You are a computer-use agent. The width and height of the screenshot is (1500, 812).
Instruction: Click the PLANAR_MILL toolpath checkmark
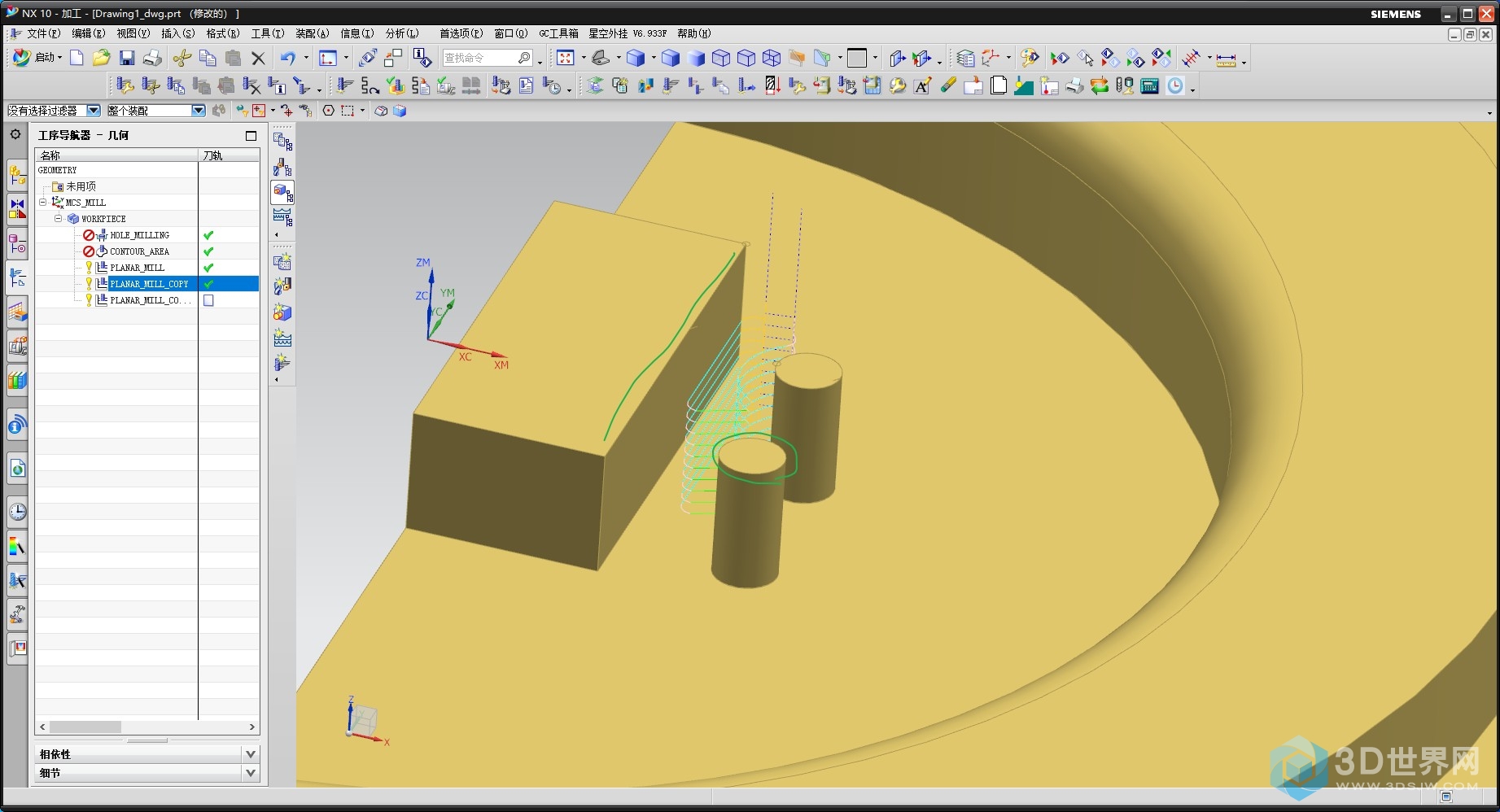pyautogui.click(x=208, y=268)
